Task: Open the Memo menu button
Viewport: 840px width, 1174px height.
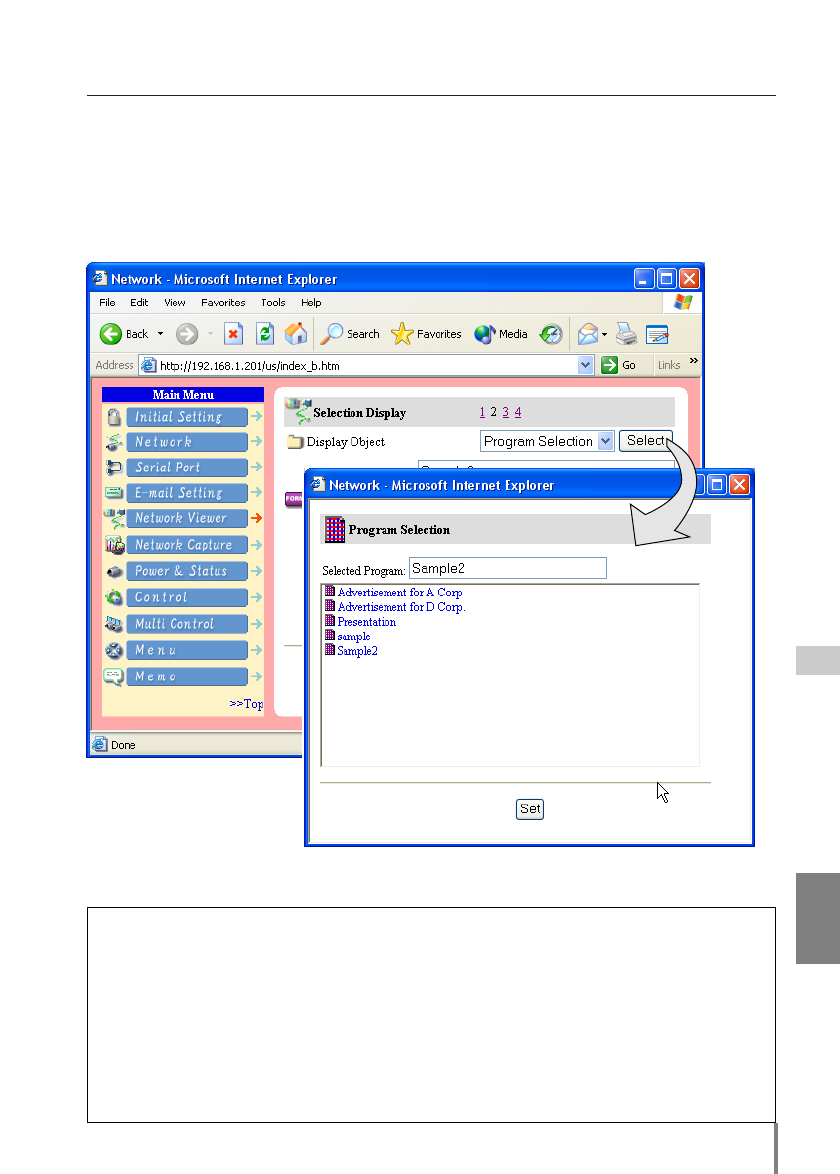Action: (x=187, y=677)
